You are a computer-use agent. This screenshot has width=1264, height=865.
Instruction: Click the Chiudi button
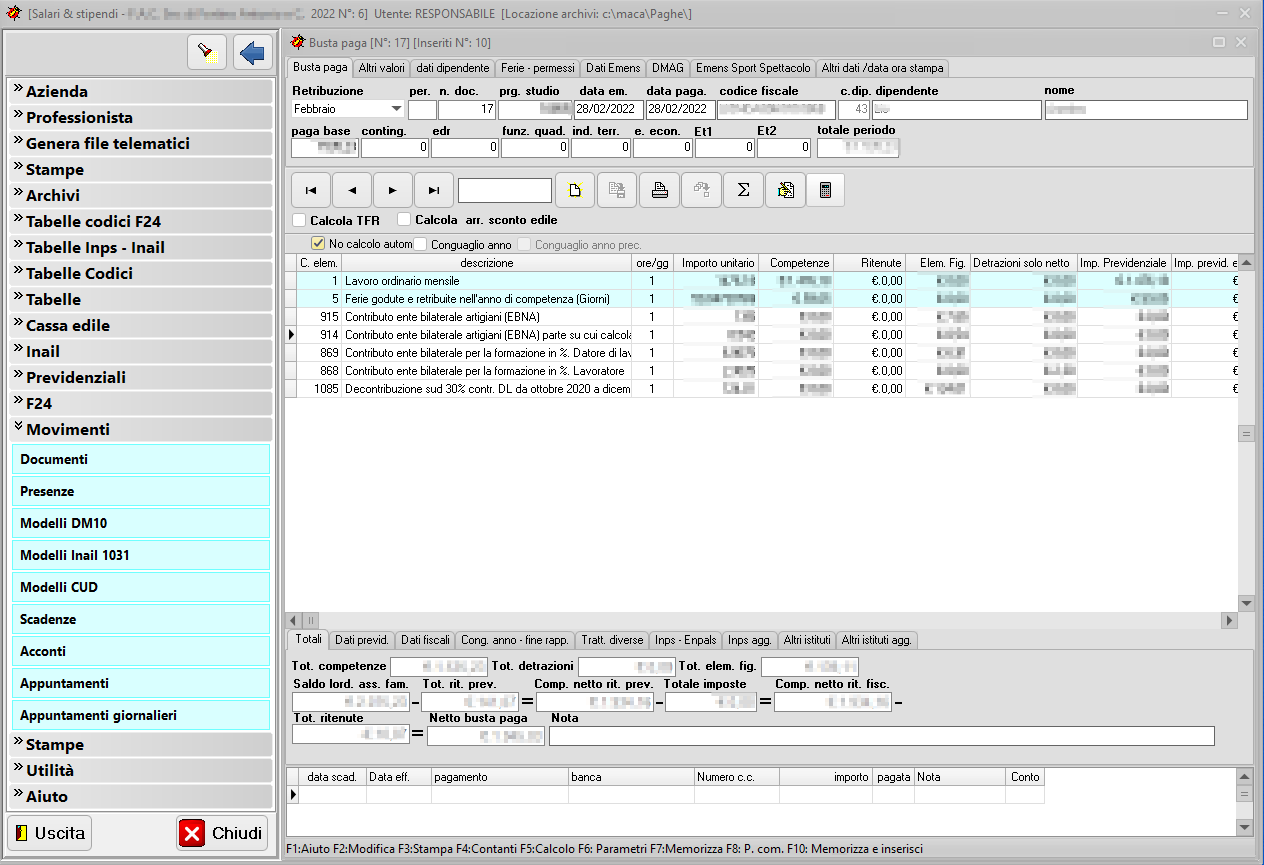pos(223,833)
